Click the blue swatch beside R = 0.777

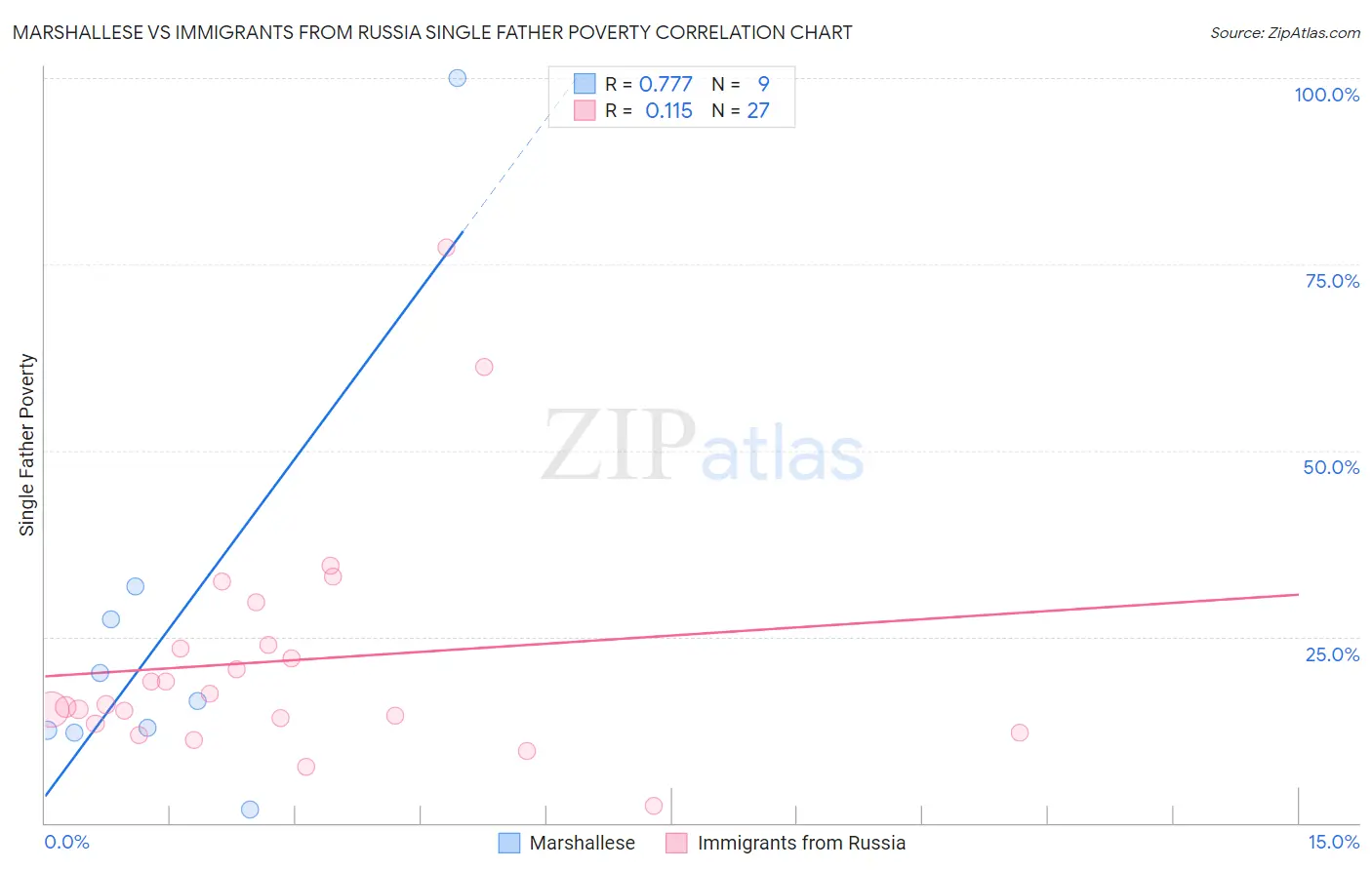pos(585,84)
